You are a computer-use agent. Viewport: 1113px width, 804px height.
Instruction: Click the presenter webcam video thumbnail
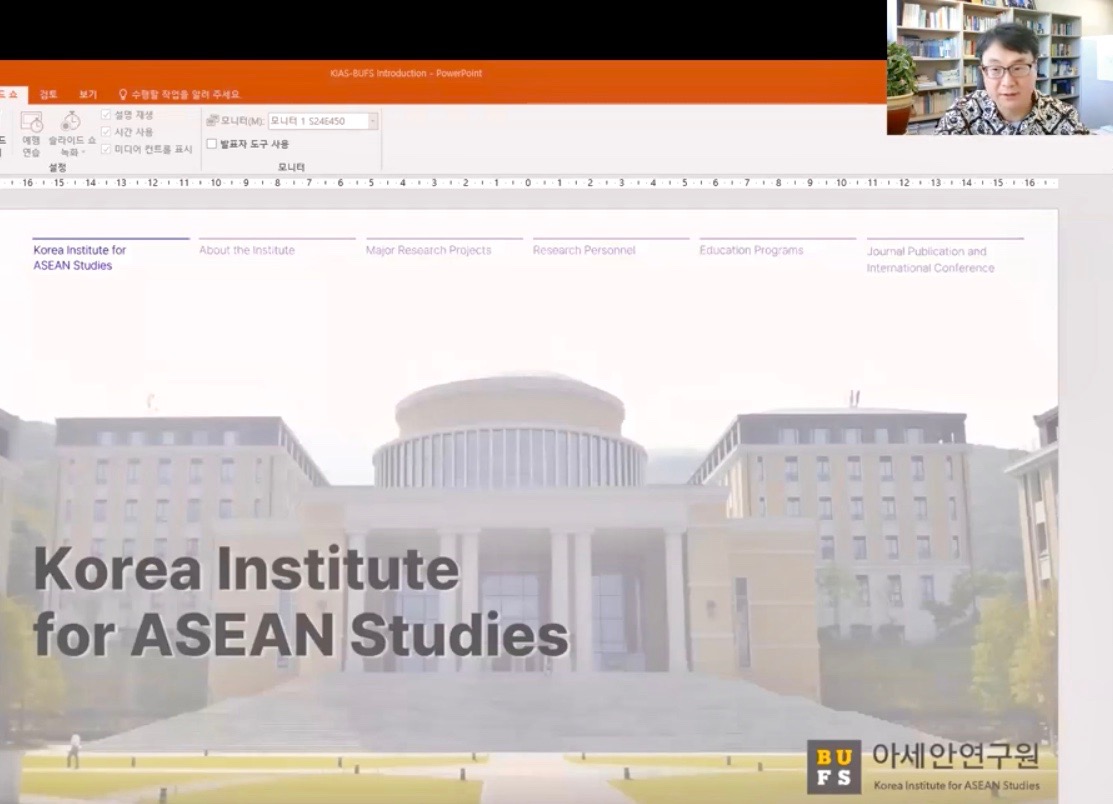999,67
